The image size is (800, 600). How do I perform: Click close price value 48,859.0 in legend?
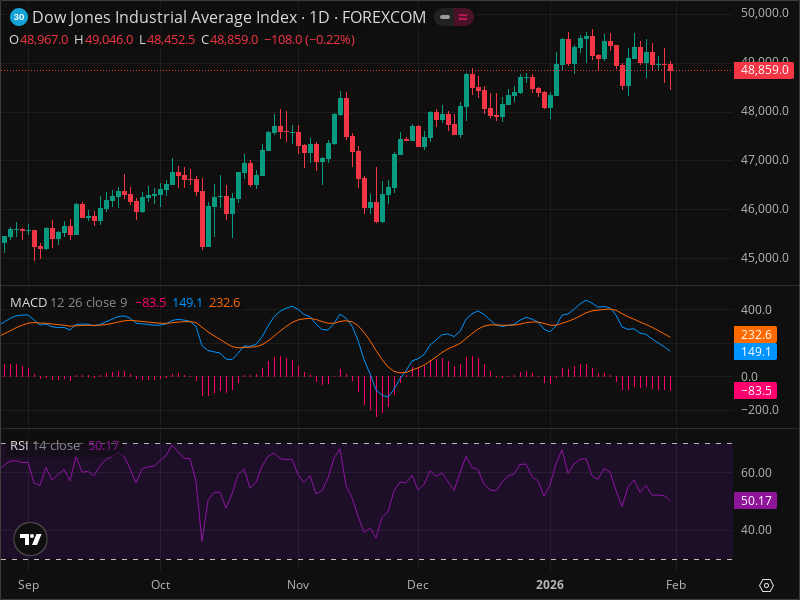(x=234, y=40)
